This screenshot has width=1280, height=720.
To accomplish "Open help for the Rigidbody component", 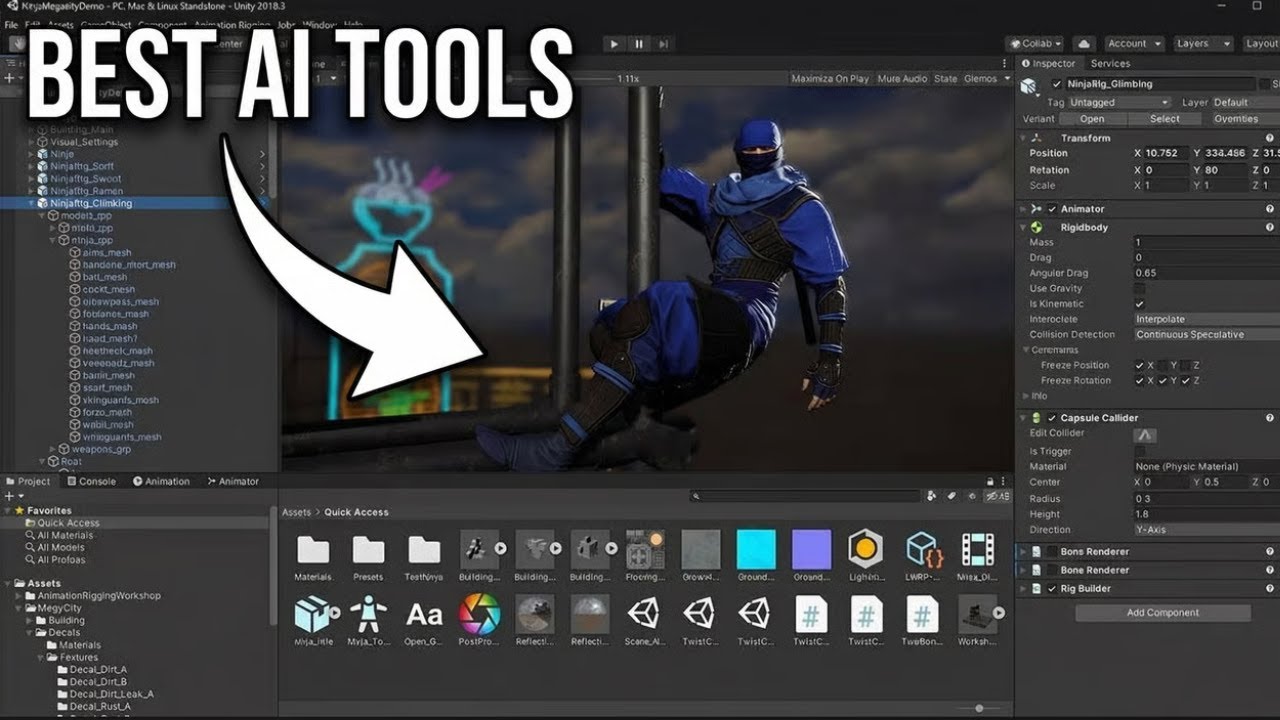I will click(1270, 227).
